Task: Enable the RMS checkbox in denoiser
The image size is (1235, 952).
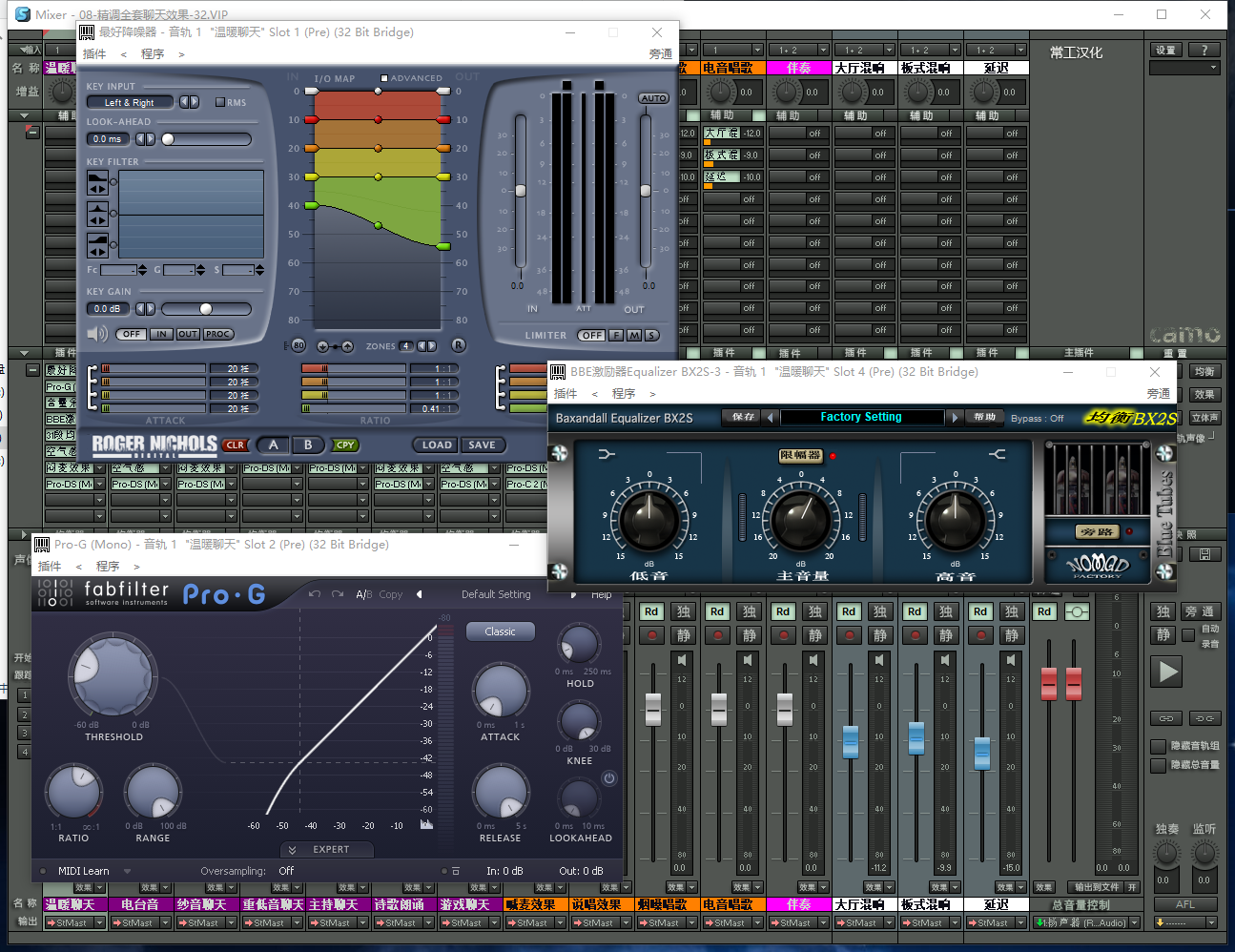Action: (219, 102)
